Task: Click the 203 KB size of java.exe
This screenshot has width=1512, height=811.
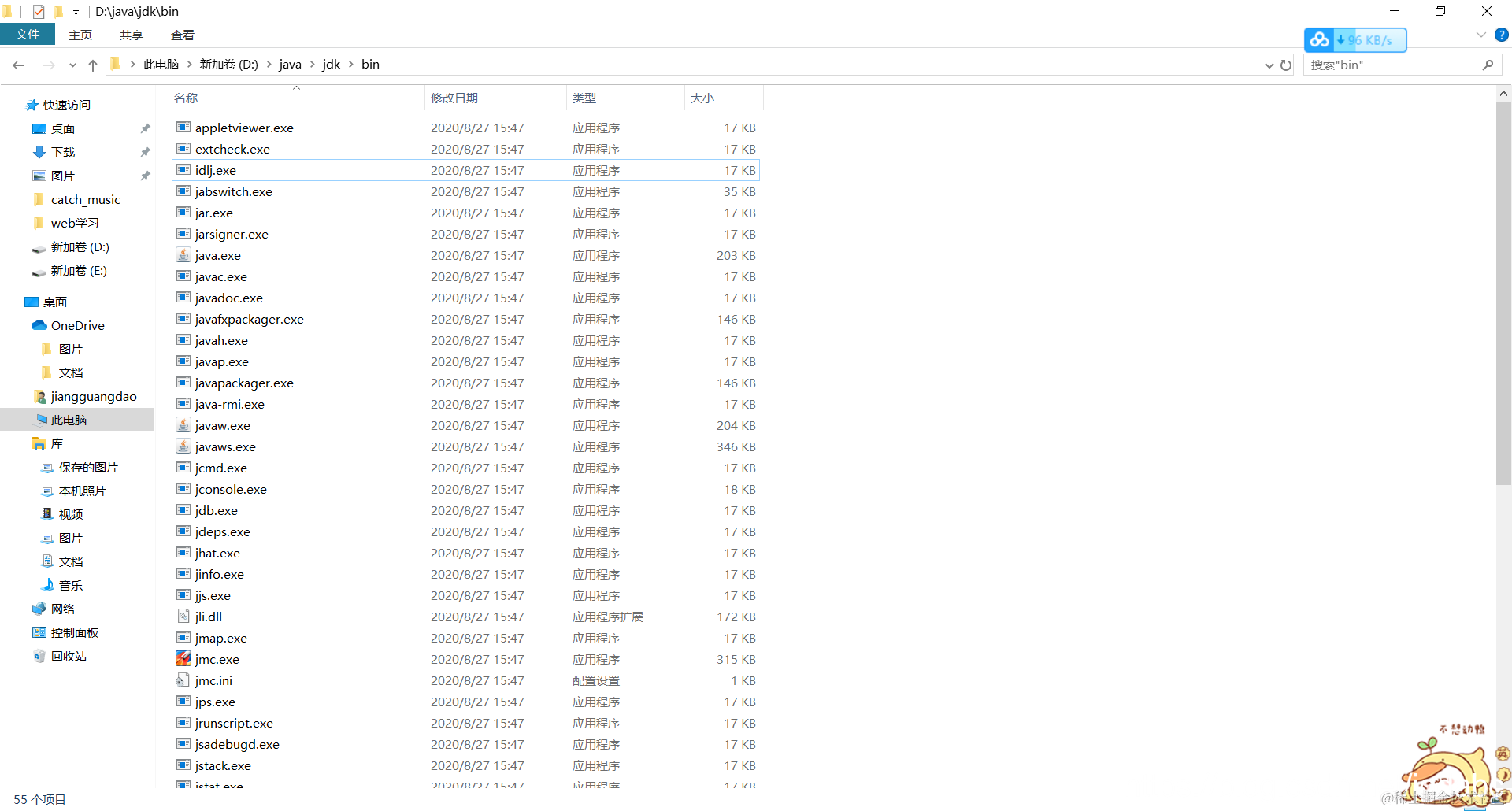Action: (736, 255)
